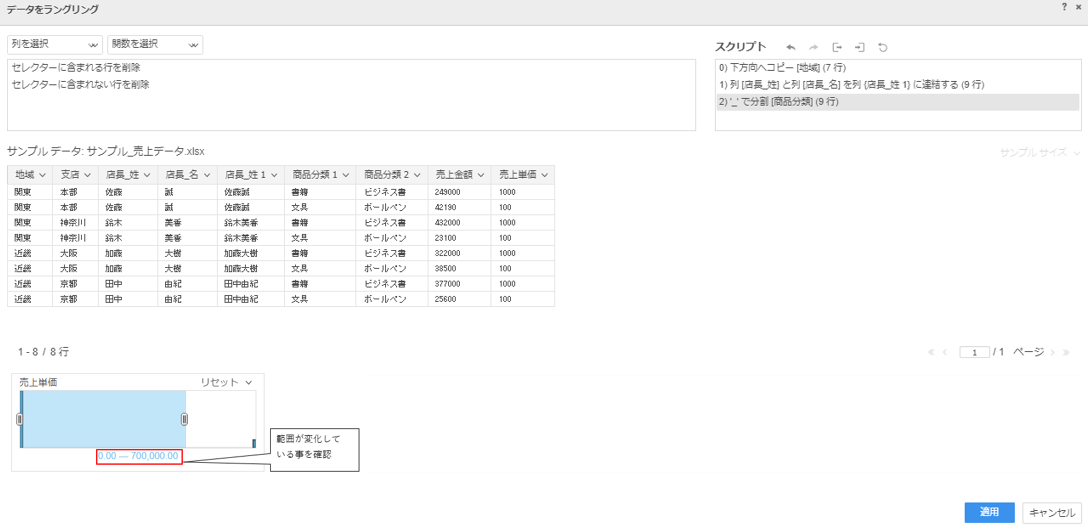Open 売上単価 column header menu
This screenshot has height=525, width=1088.
pos(545,175)
